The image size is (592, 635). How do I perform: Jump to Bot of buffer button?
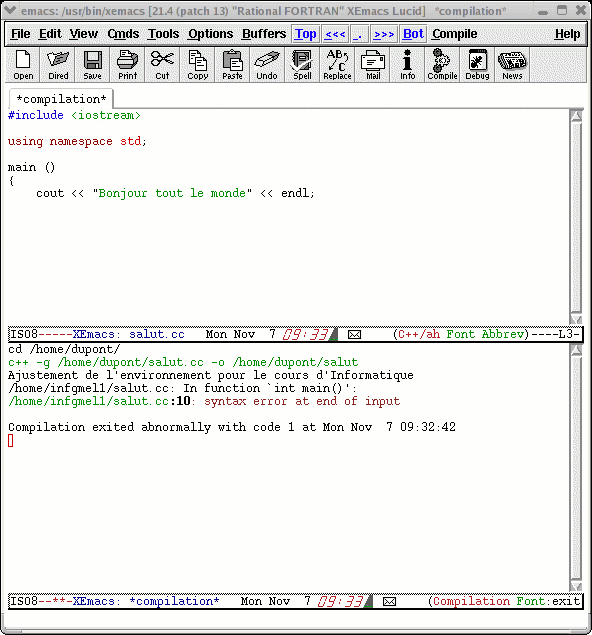pyautogui.click(x=413, y=34)
